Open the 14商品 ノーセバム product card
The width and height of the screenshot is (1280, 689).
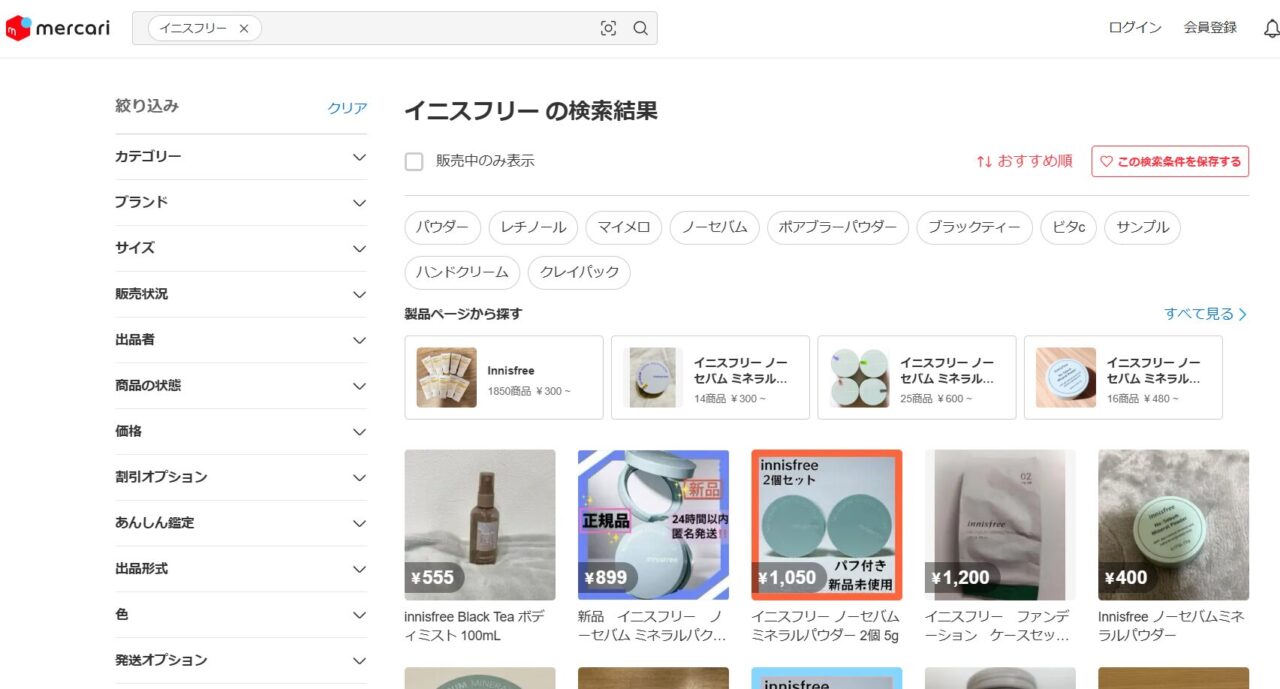710,377
